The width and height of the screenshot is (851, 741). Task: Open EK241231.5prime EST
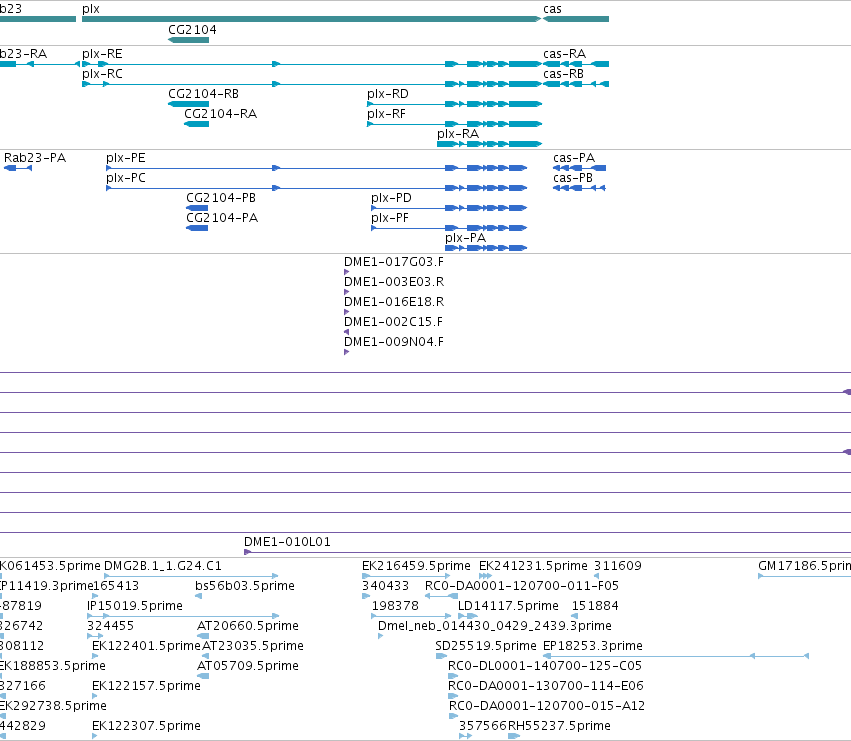click(486, 576)
